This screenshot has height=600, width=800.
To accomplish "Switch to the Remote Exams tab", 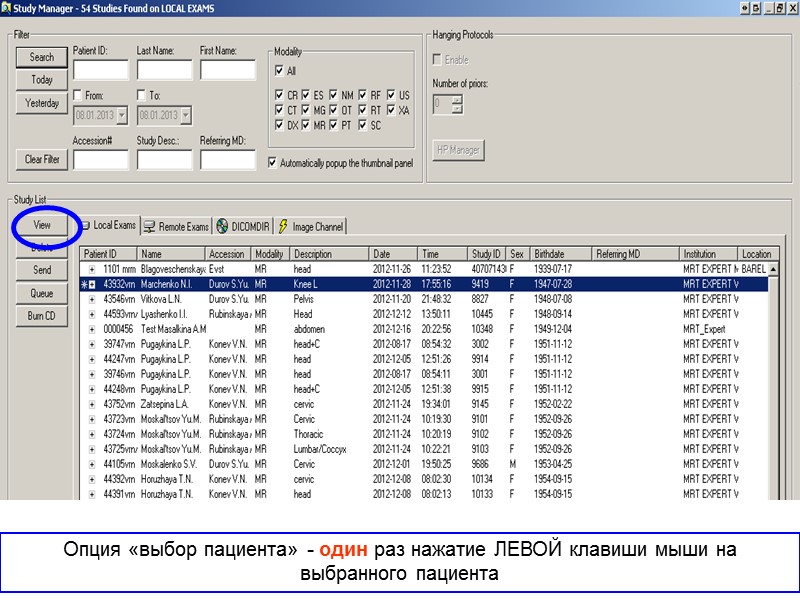I will point(177,227).
